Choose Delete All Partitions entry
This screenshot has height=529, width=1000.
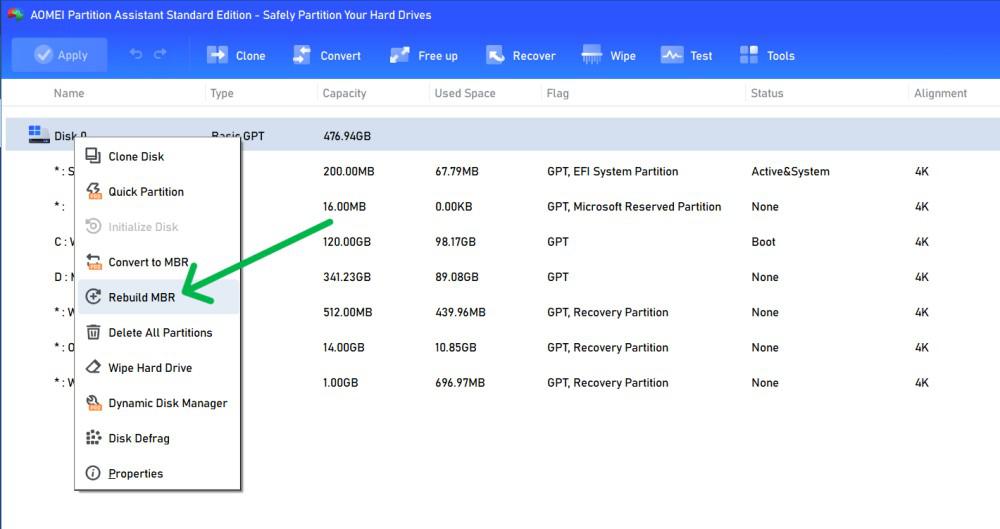[x=158, y=332]
